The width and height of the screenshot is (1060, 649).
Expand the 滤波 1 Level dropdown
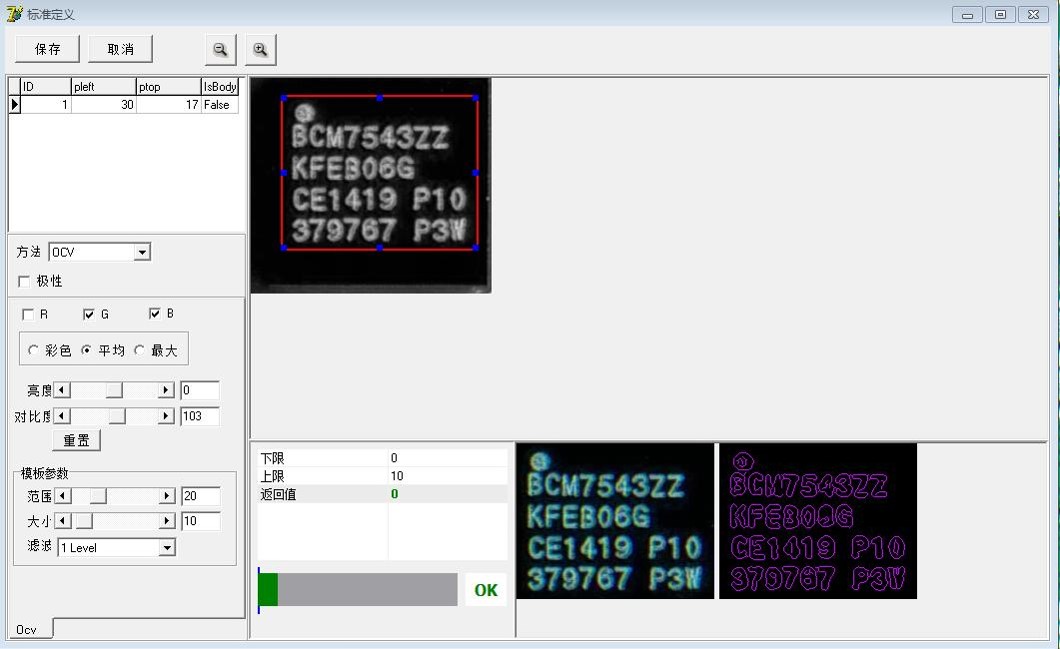coord(167,548)
